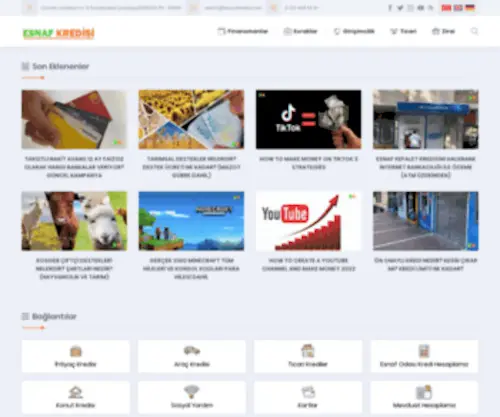Open 'How to make money on TikTok' title
This screenshot has height=417, width=500.
(308, 163)
